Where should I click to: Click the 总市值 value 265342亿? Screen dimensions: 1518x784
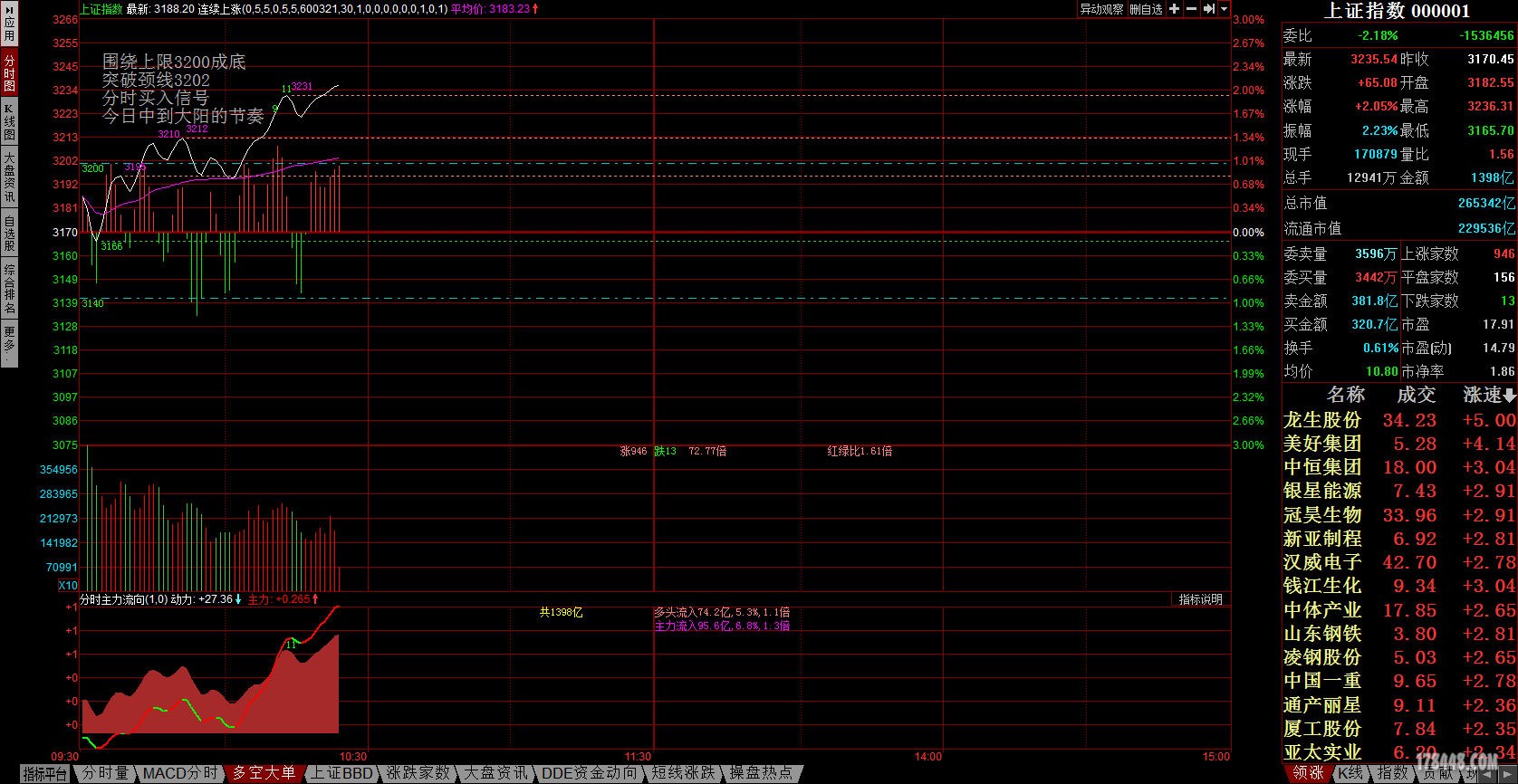1486,204
